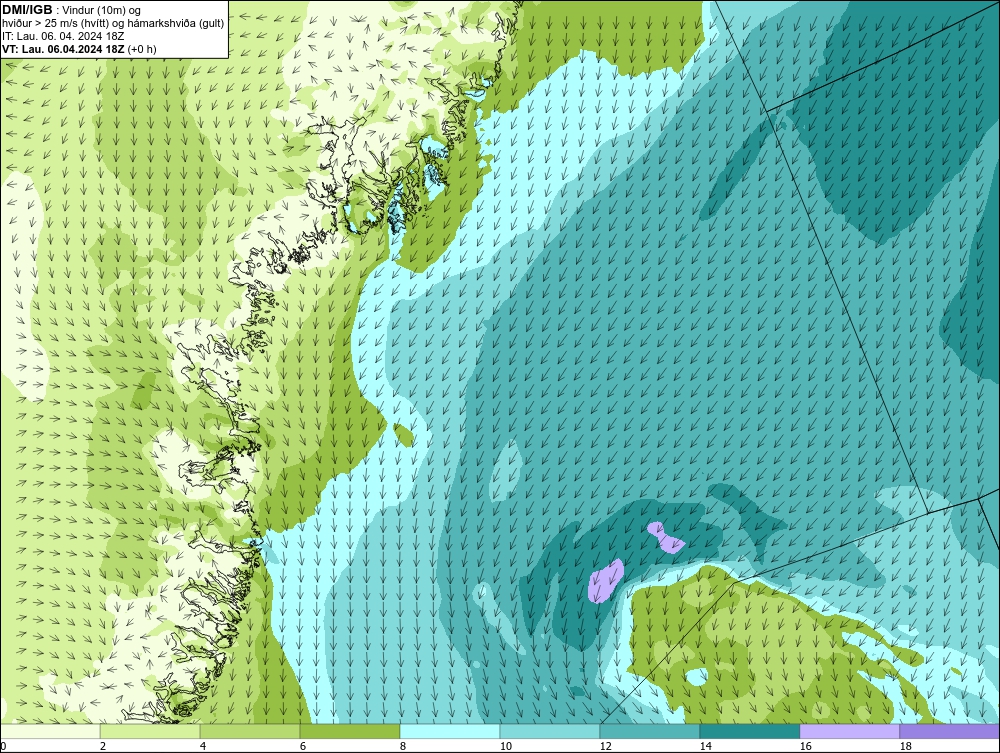Click the small olive-green island patch offshore

(x=403, y=434)
